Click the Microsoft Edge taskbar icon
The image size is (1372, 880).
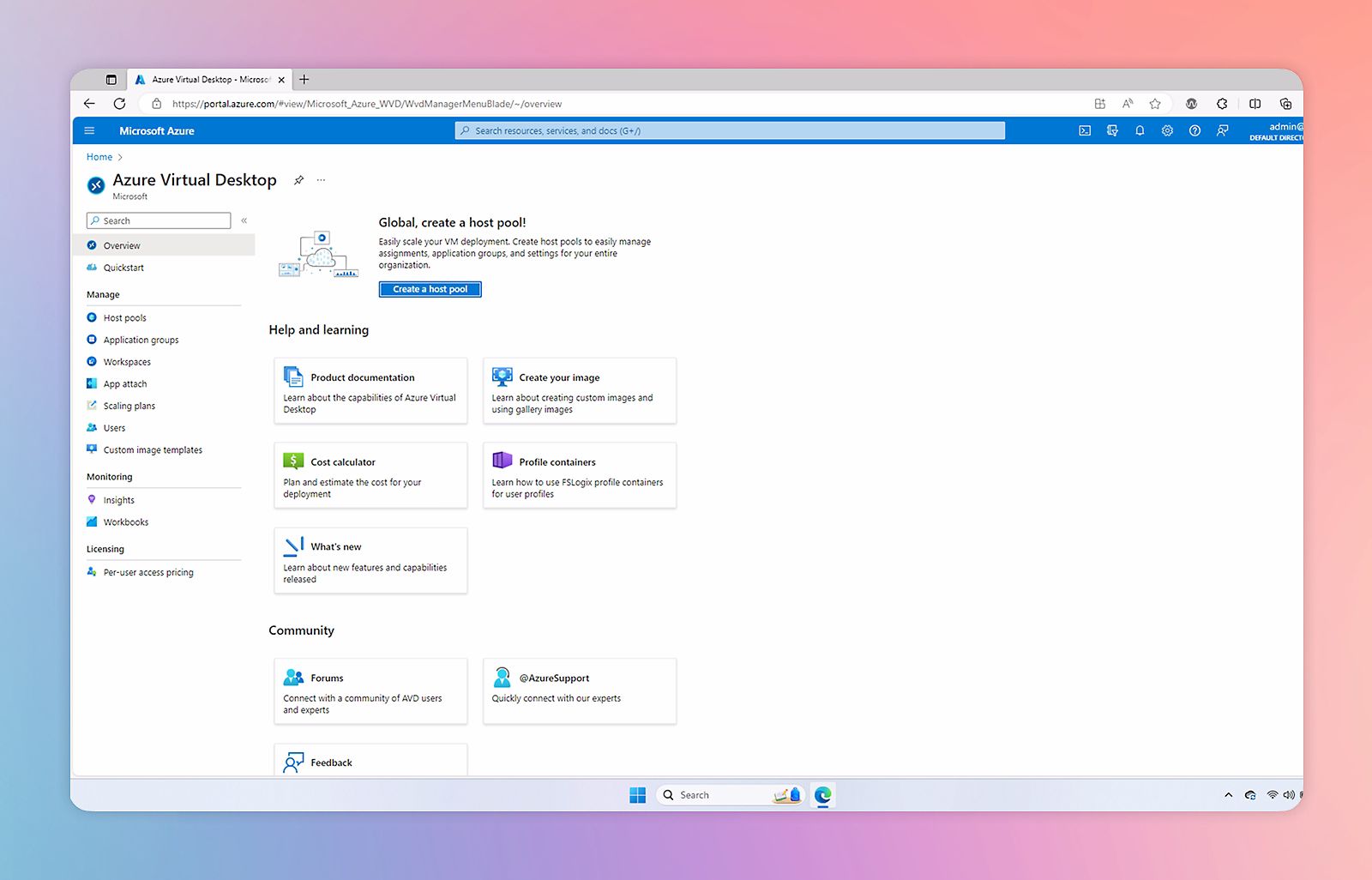pyautogui.click(x=823, y=795)
